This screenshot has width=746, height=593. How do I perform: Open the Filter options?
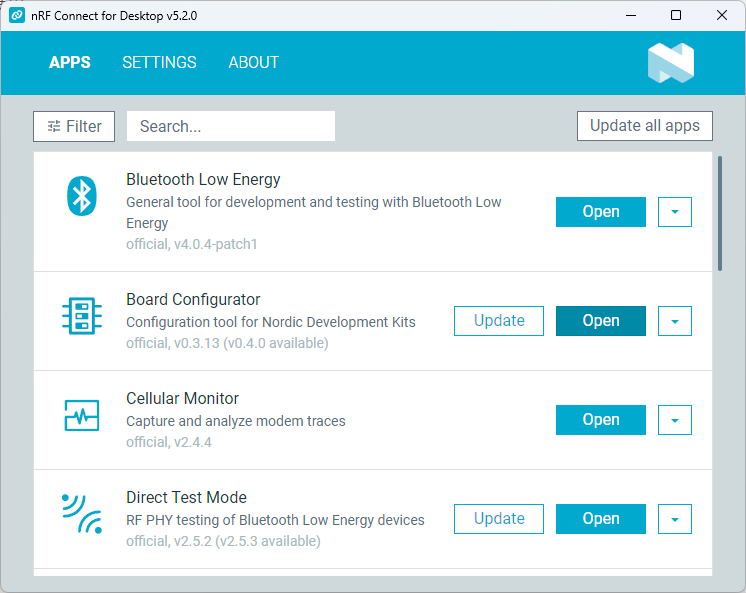coord(74,127)
